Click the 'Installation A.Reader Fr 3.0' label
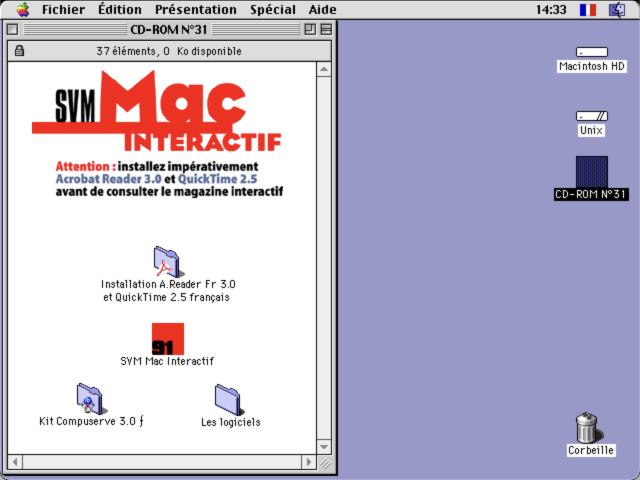640x480 pixels. pos(168,284)
